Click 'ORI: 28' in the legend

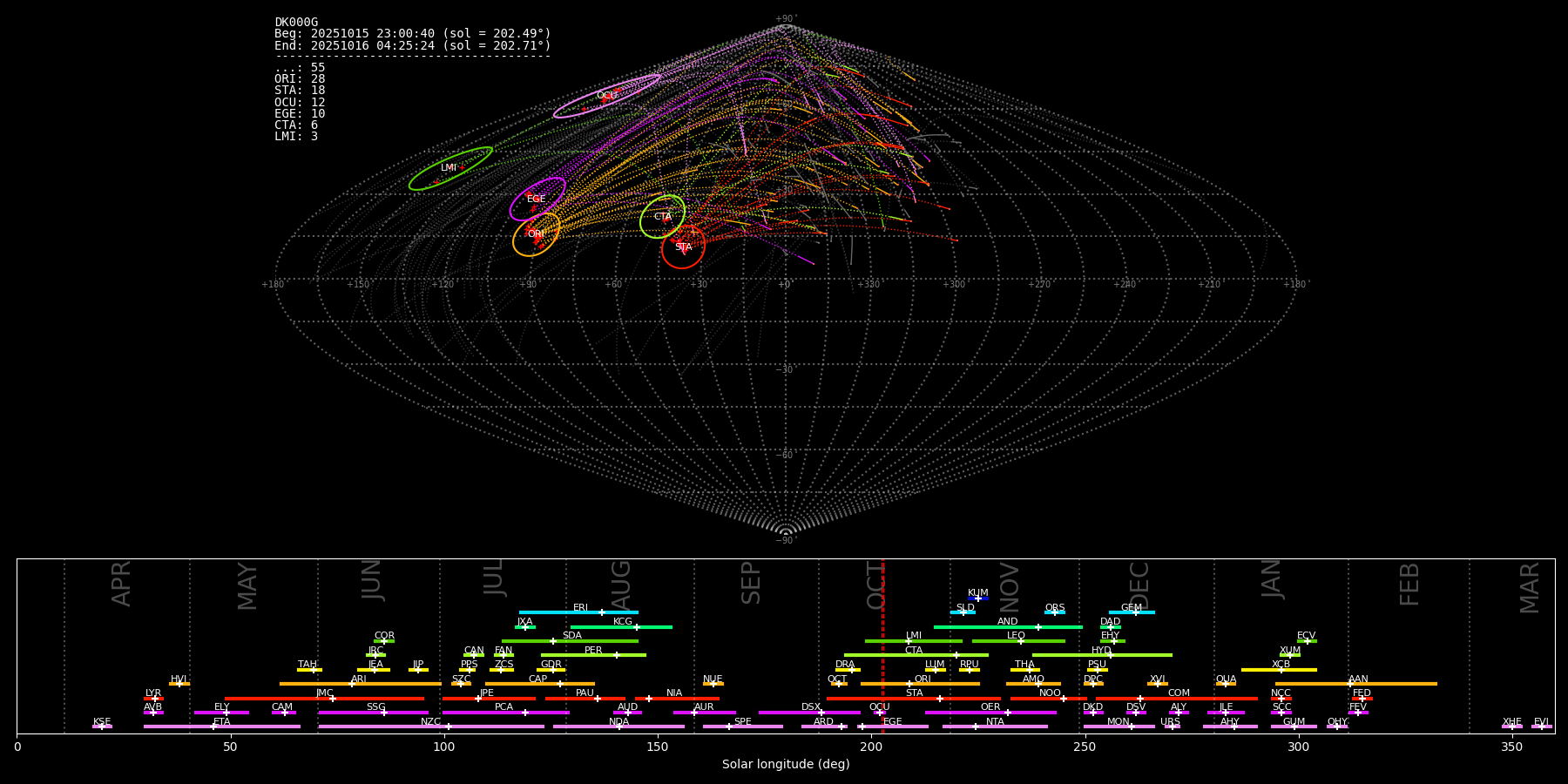(x=300, y=79)
